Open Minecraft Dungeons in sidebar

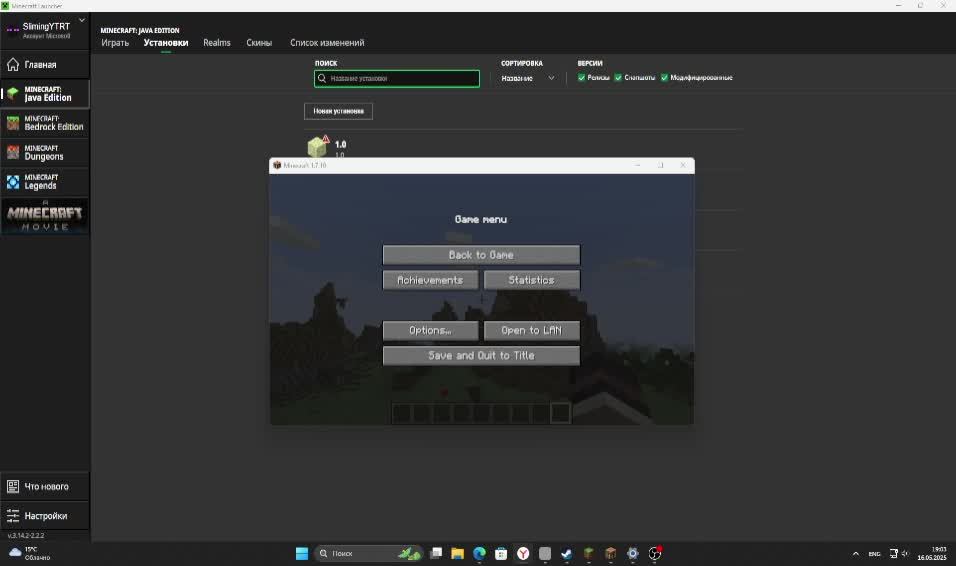pos(45,152)
